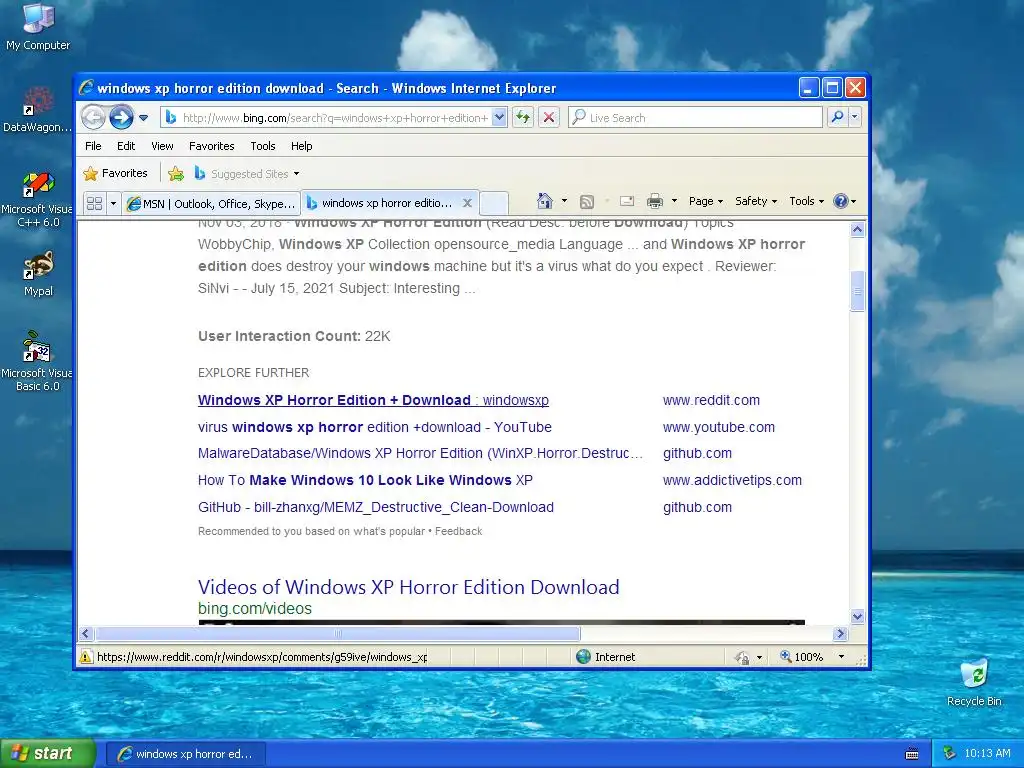Click the RSS Feeds icon
The width and height of the screenshot is (1024, 768).
pyautogui.click(x=587, y=202)
